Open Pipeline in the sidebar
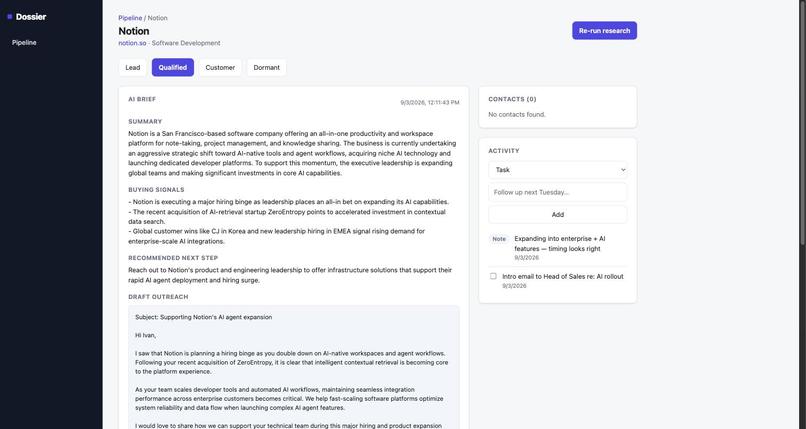The image size is (806, 429). tap(24, 43)
